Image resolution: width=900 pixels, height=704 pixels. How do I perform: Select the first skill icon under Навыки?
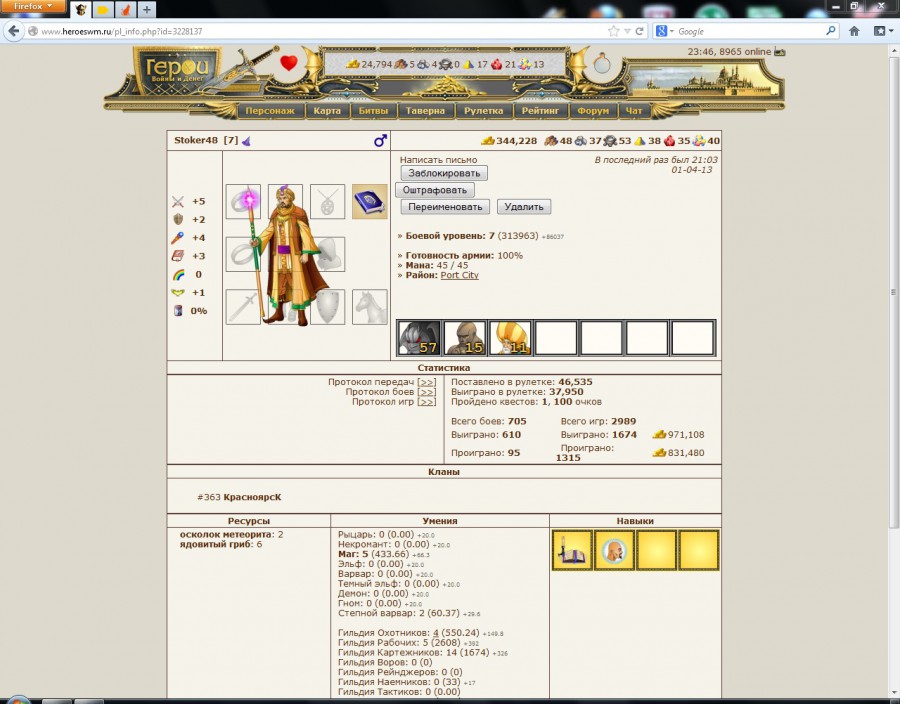(x=572, y=550)
